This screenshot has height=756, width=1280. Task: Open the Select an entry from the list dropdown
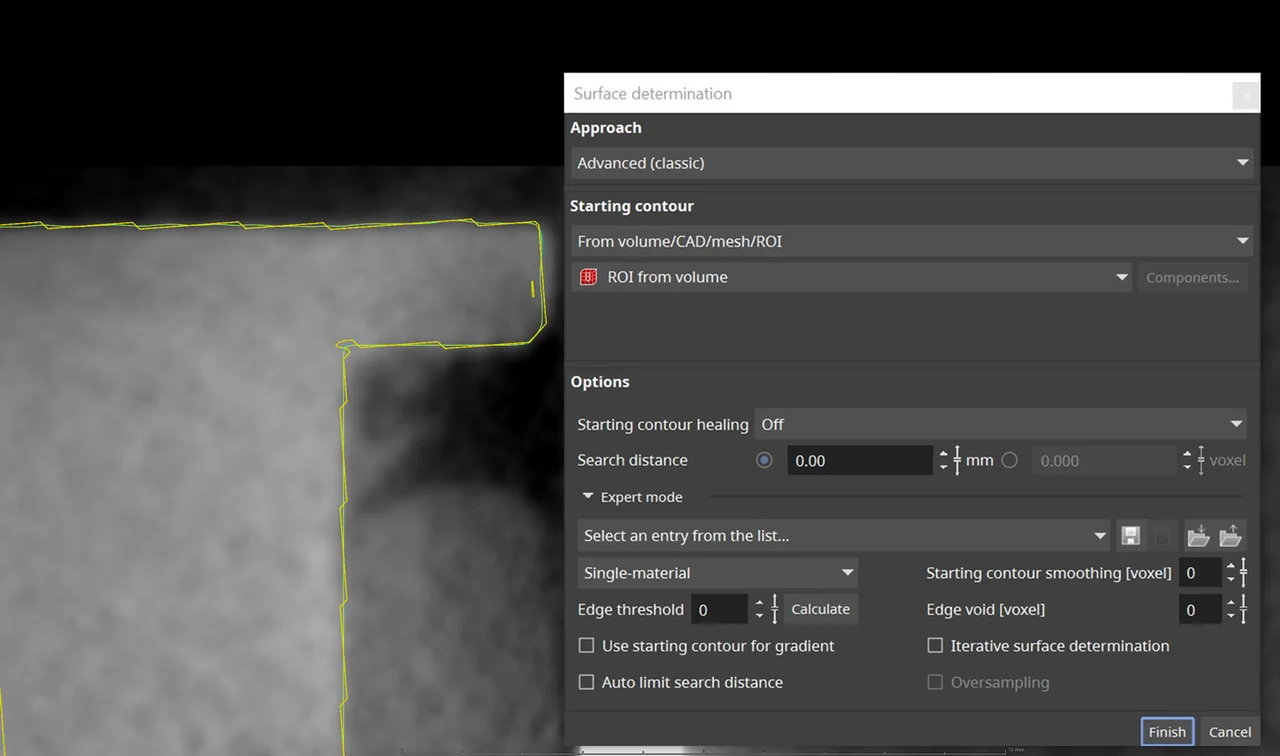(x=844, y=536)
